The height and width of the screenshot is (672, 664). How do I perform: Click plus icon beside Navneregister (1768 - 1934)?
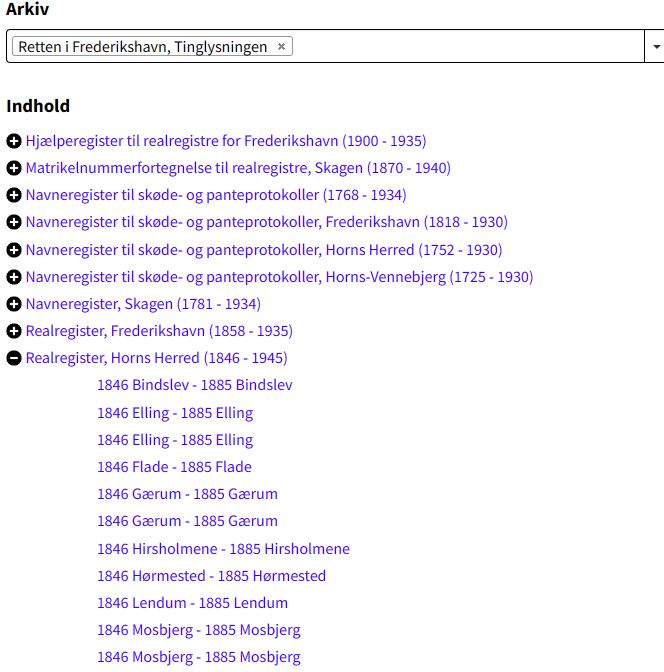(14, 195)
